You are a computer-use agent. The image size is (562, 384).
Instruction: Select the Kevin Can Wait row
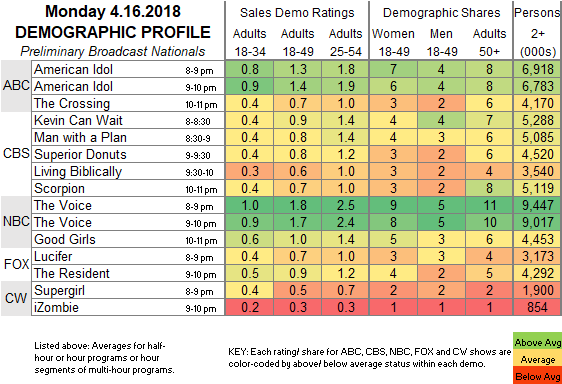click(x=296, y=120)
